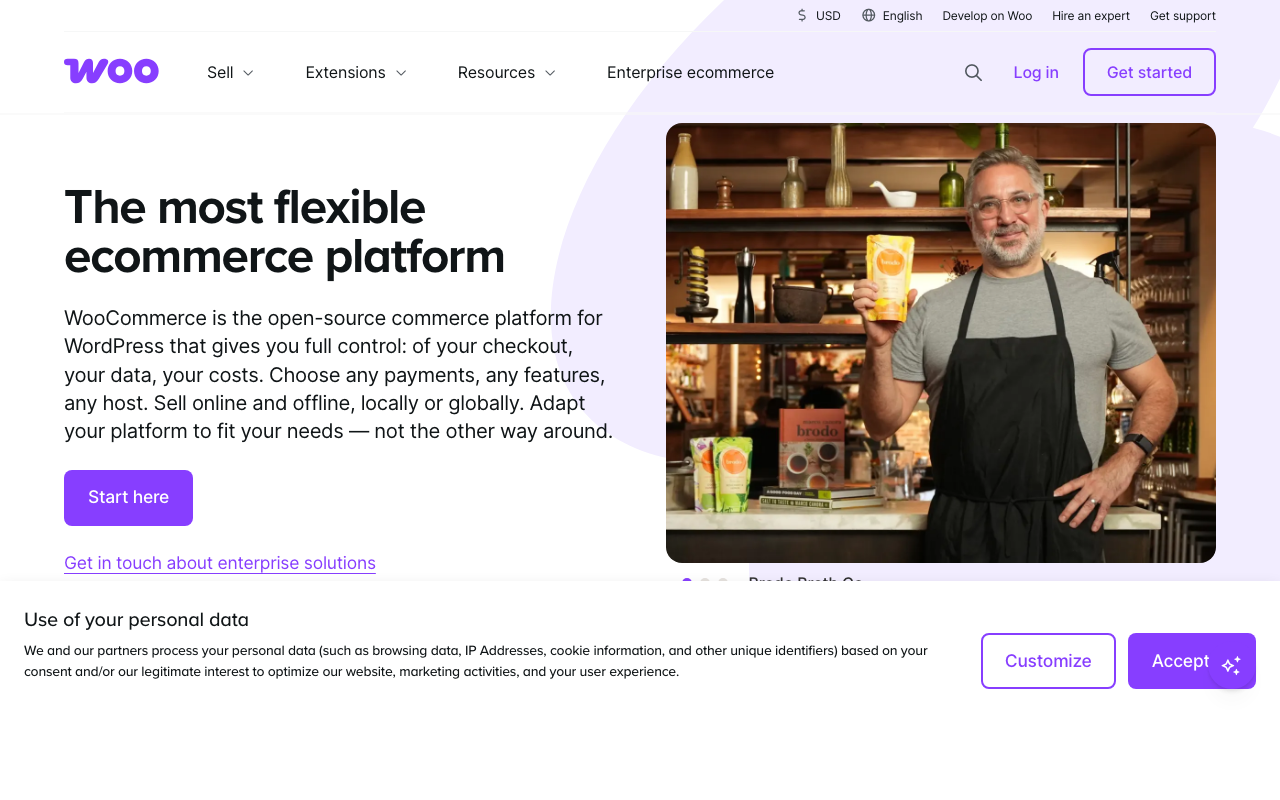The height and width of the screenshot is (800, 1280).
Task: Click the globe language icon
Action: pos(868,15)
